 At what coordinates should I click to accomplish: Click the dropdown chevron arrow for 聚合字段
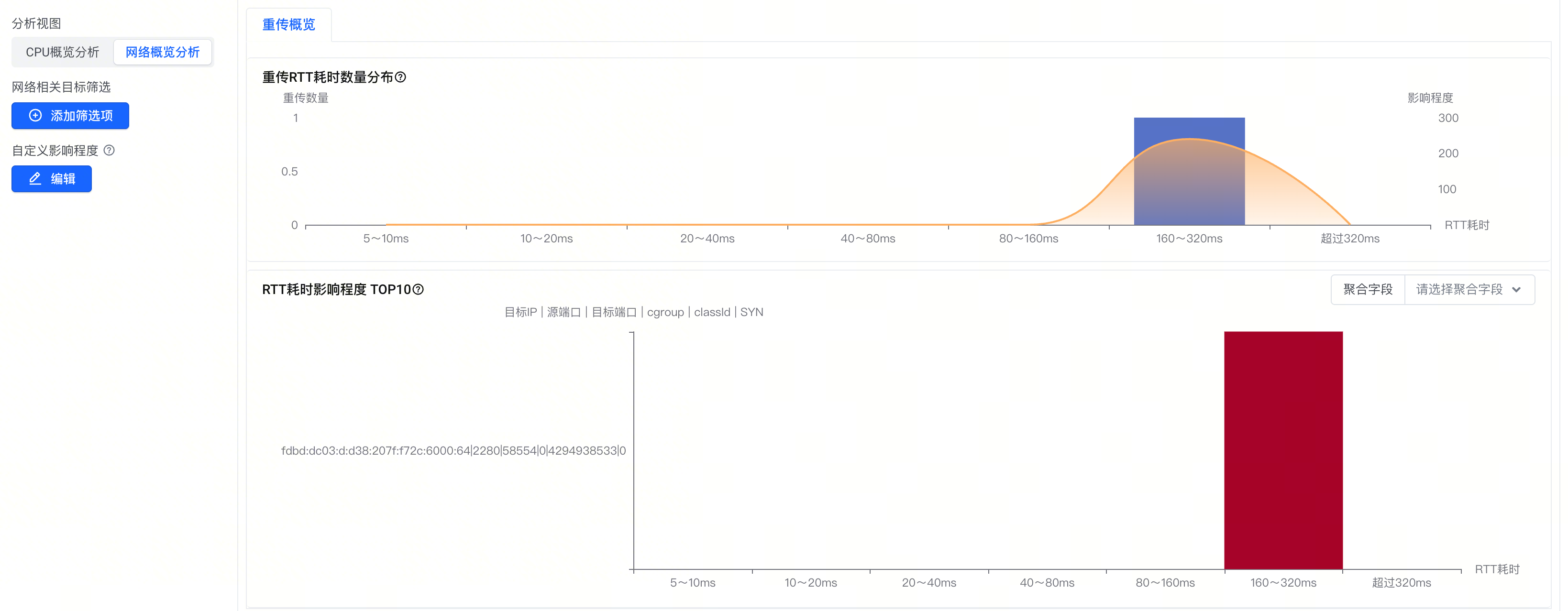1516,290
